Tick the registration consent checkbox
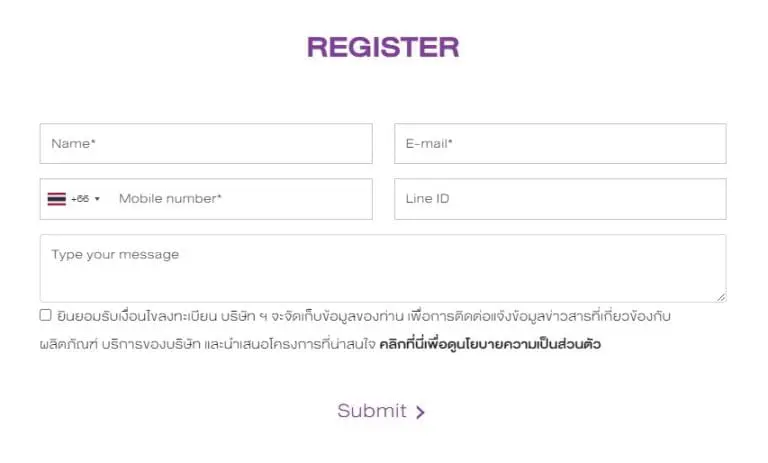 point(46,315)
